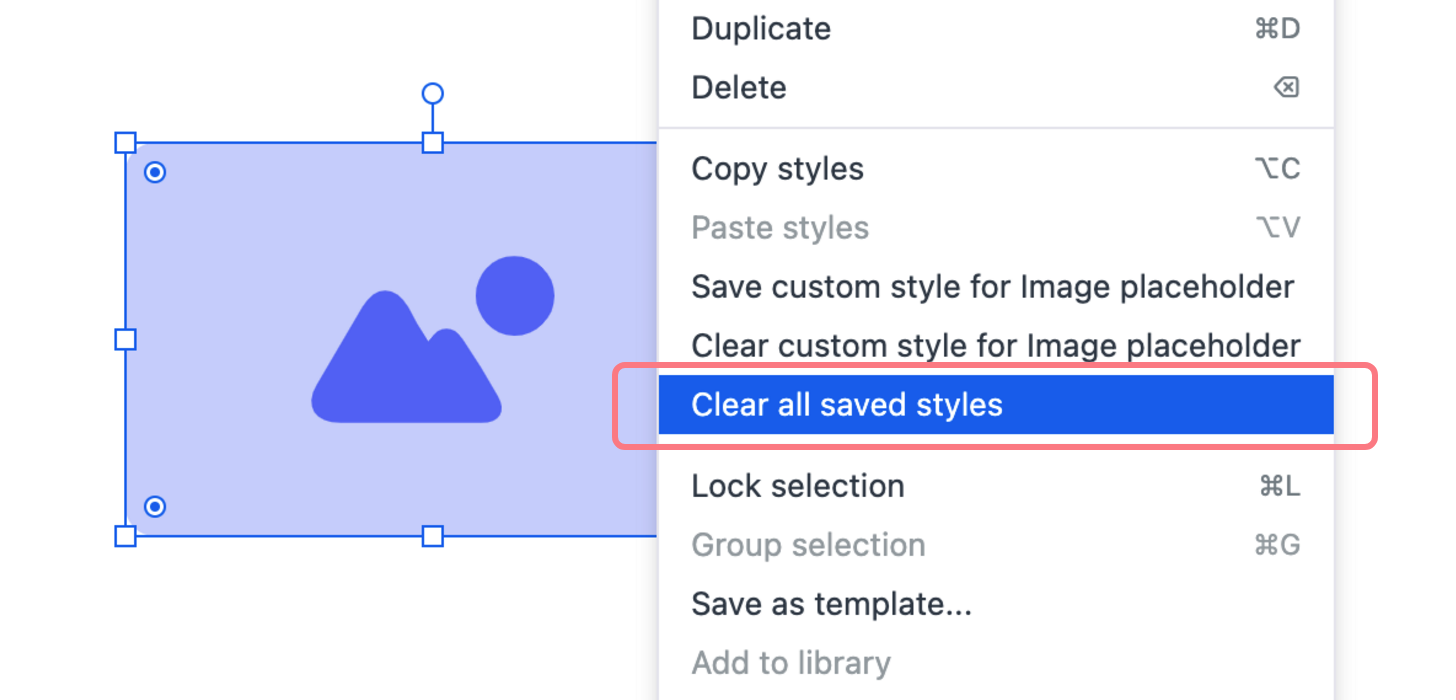Click the left-middle resize handle
Screen dimensions: 1456x700
point(125,339)
